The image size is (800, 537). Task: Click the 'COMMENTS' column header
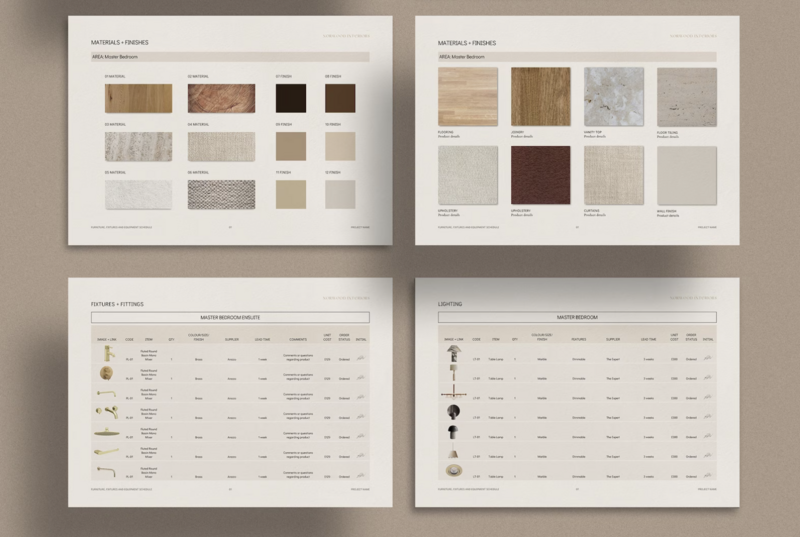click(298, 339)
